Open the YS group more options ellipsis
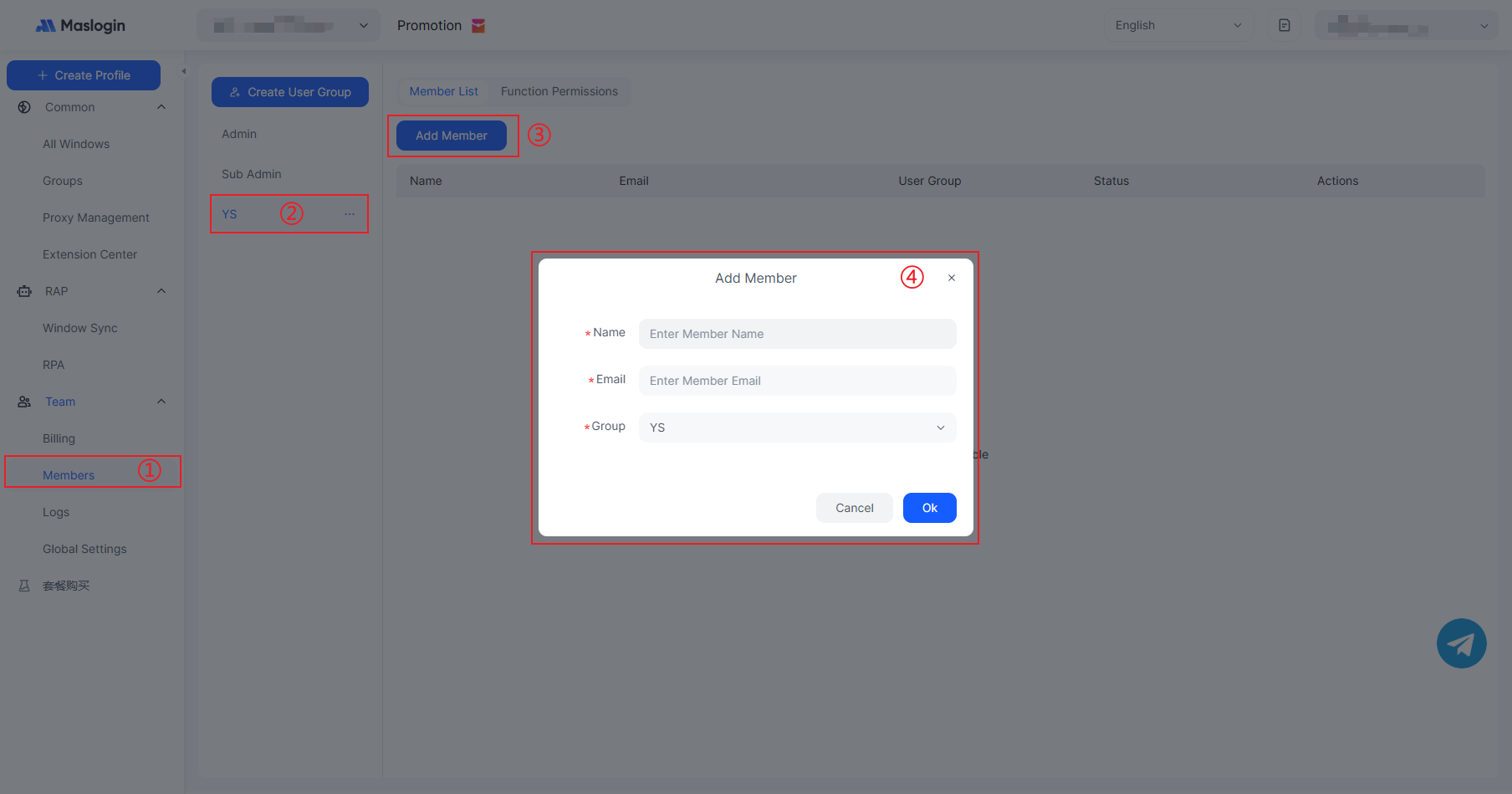The height and width of the screenshot is (794, 1512). click(x=350, y=214)
